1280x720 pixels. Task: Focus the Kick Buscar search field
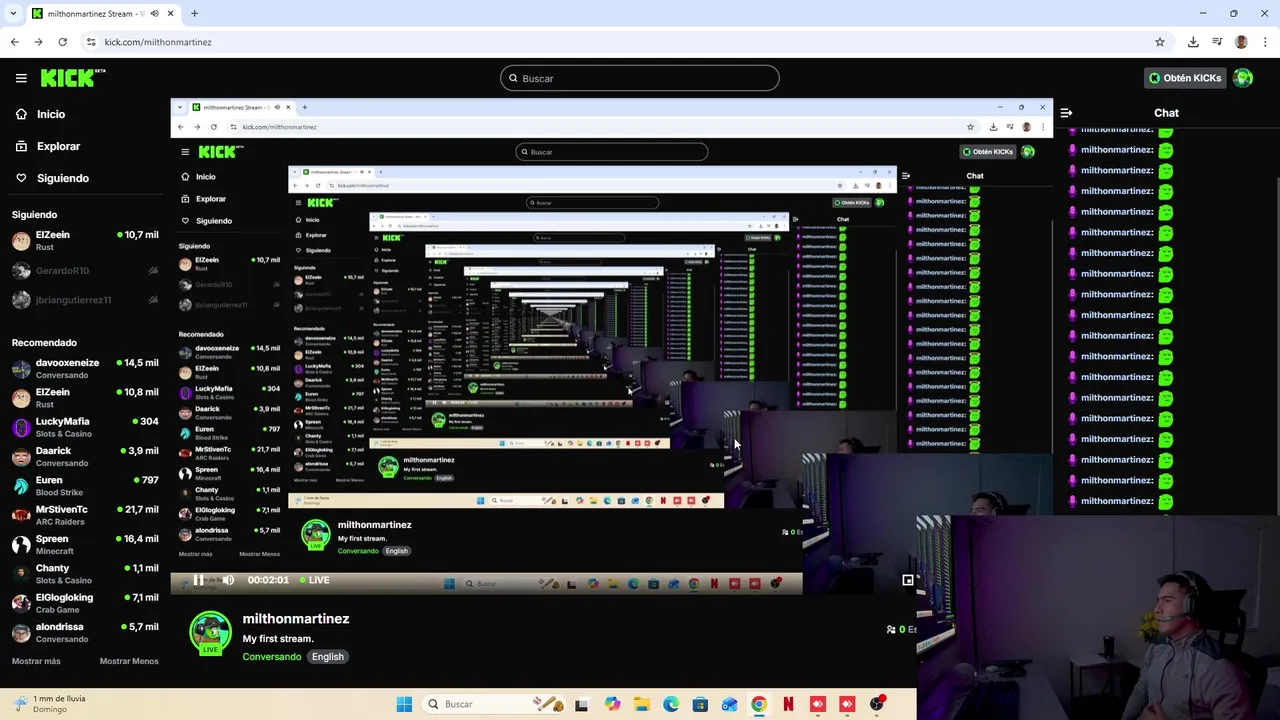pyautogui.click(x=640, y=78)
